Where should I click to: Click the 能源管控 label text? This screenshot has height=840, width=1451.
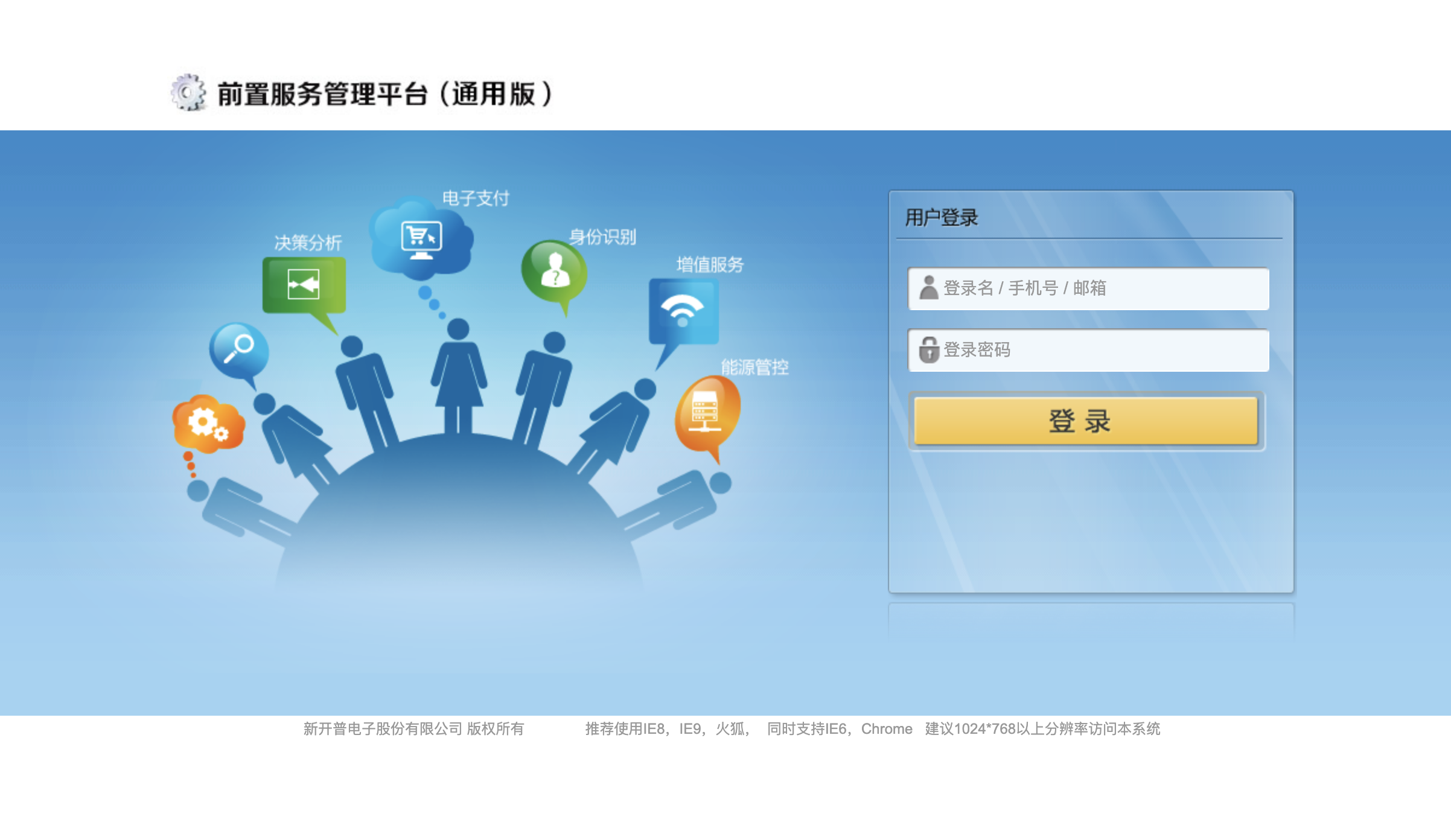[754, 367]
